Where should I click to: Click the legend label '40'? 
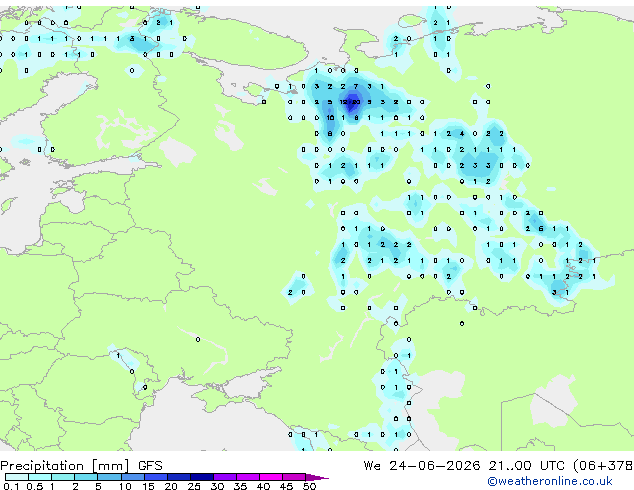(x=263, y=486)
